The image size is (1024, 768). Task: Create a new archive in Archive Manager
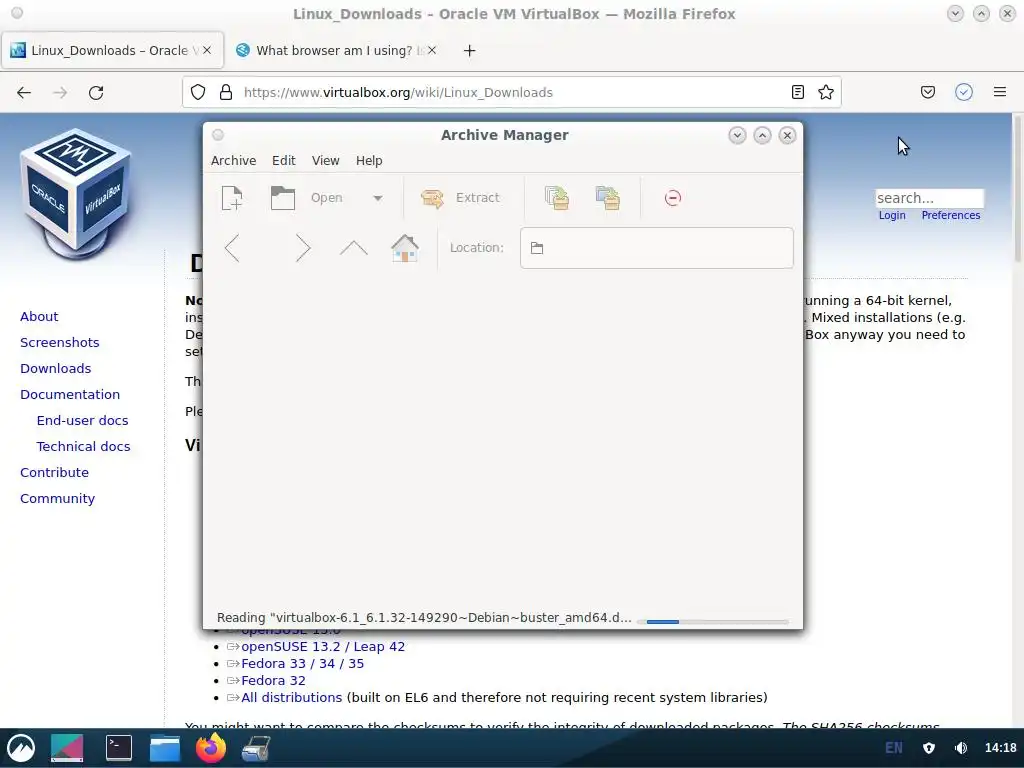[232, 198]
